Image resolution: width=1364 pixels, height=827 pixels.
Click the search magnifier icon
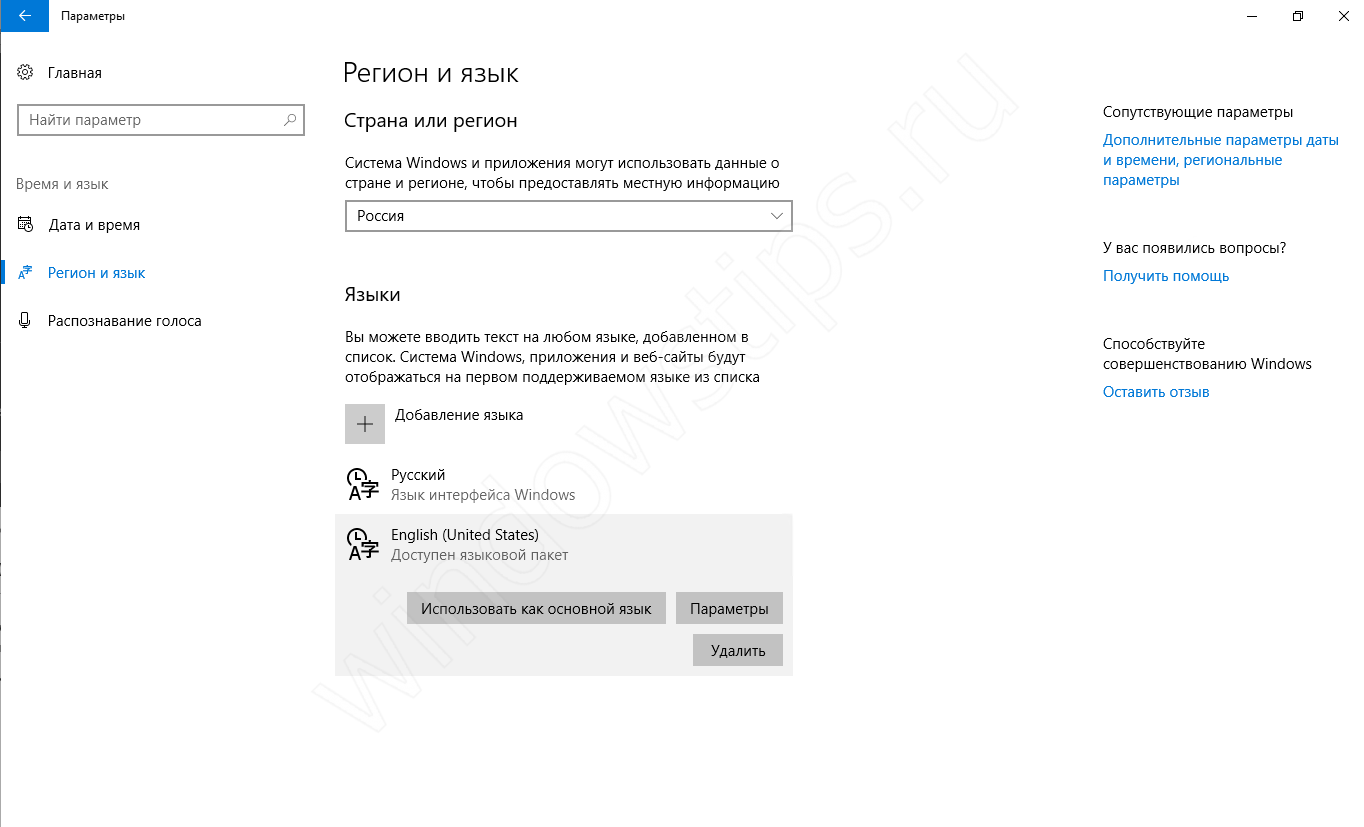coord(290,120)
